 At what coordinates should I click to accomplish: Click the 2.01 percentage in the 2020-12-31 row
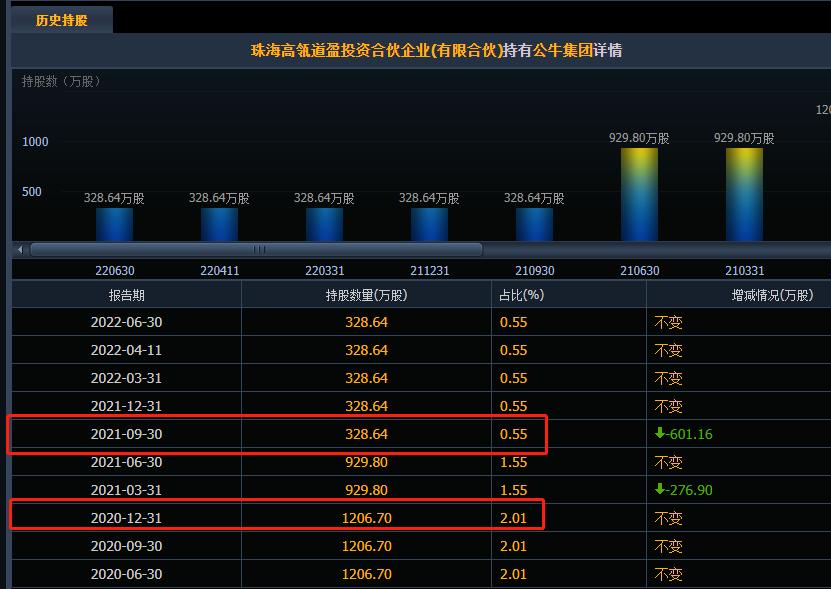514,518
